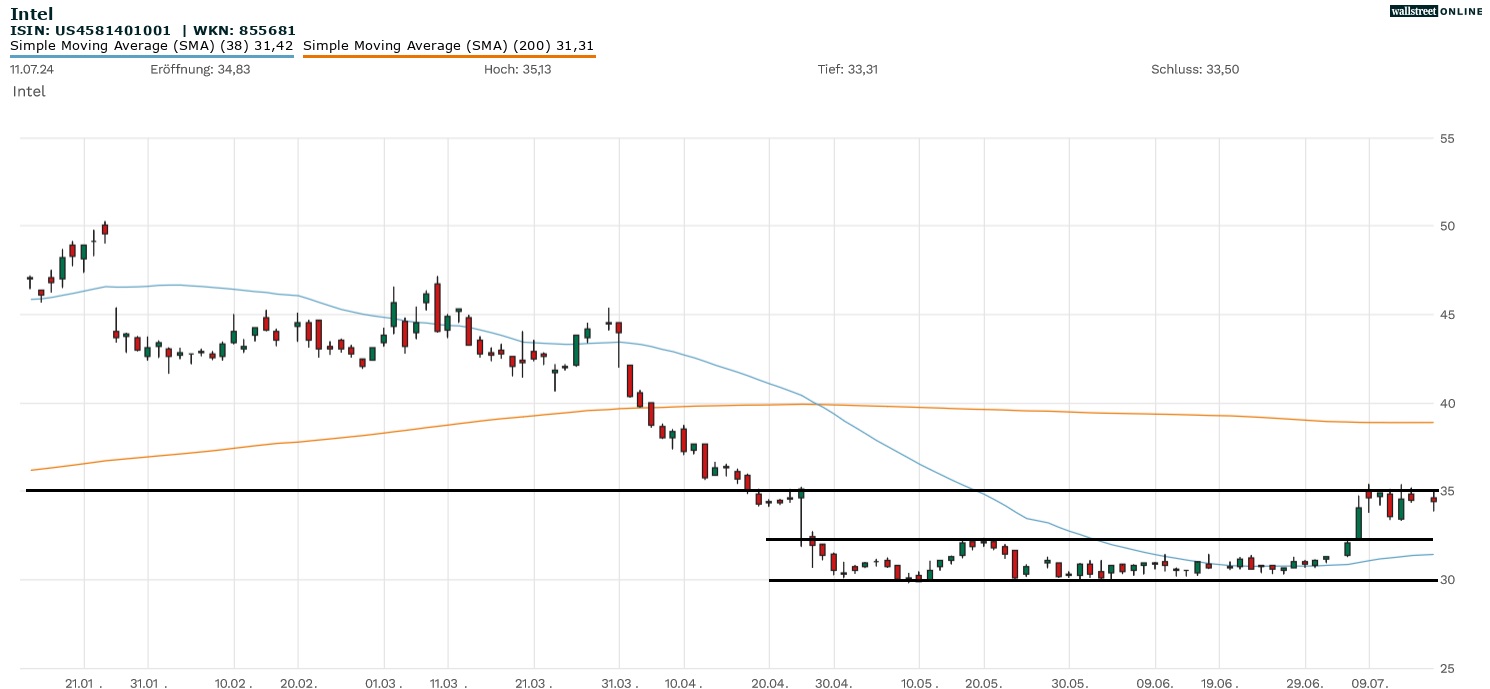Click blue color bar under SMA (38)
Screen dimensions: 1490x689
point(151,56)
